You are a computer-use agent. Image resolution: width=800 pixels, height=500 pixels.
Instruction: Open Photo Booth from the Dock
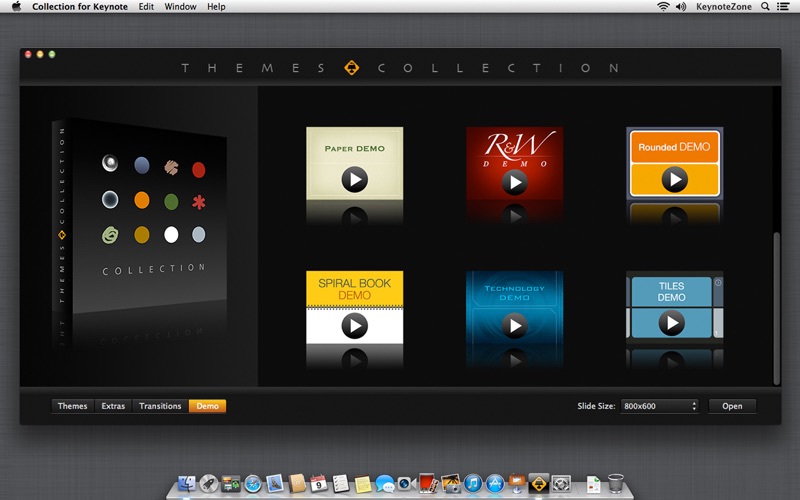tap(429, 483)
